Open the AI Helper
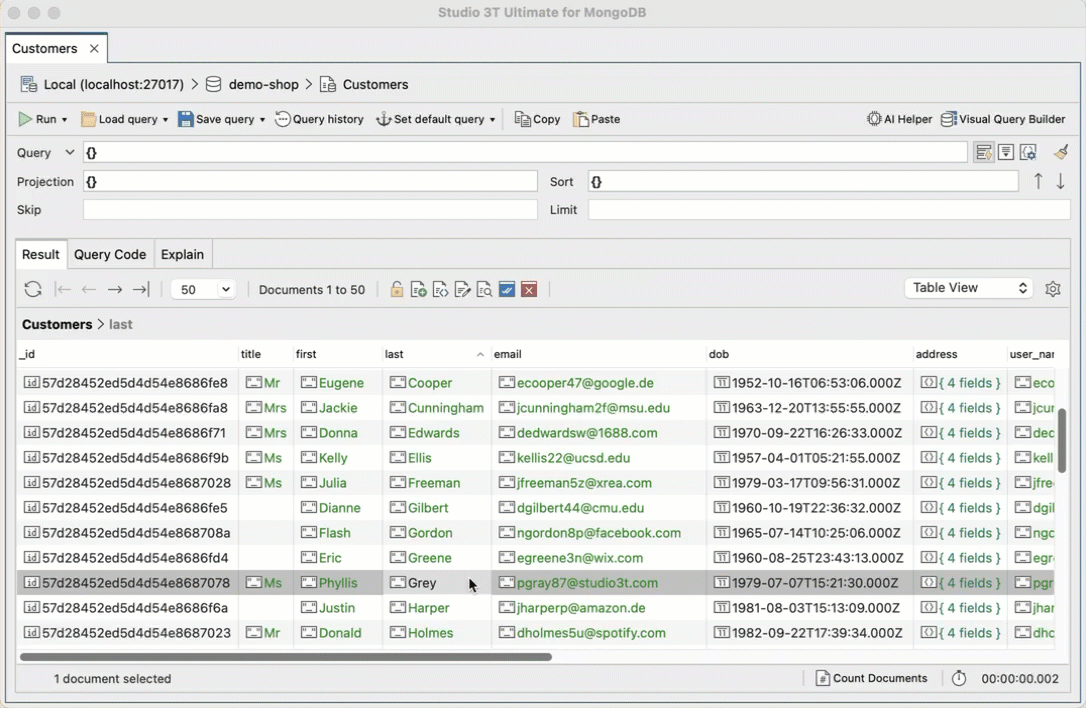Viewport: 1086px width, 708px height. tap(899, 118)
